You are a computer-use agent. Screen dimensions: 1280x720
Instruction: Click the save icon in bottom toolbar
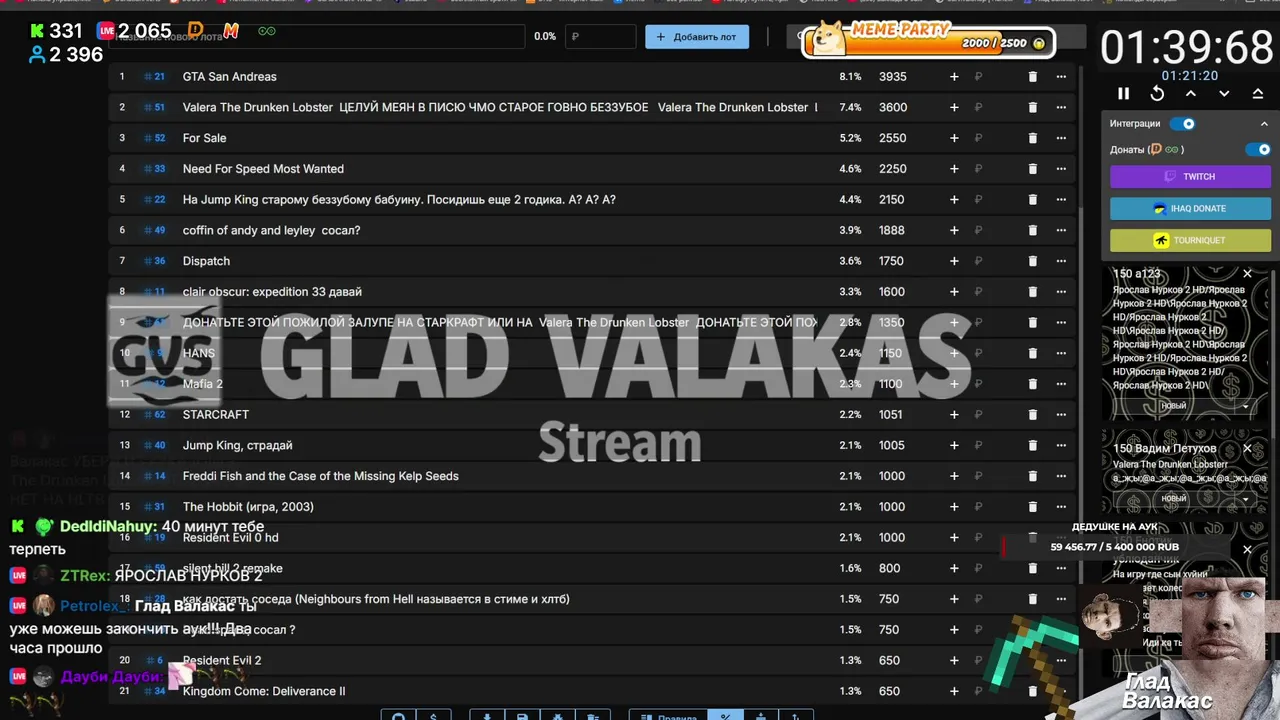tap(522, 715)
